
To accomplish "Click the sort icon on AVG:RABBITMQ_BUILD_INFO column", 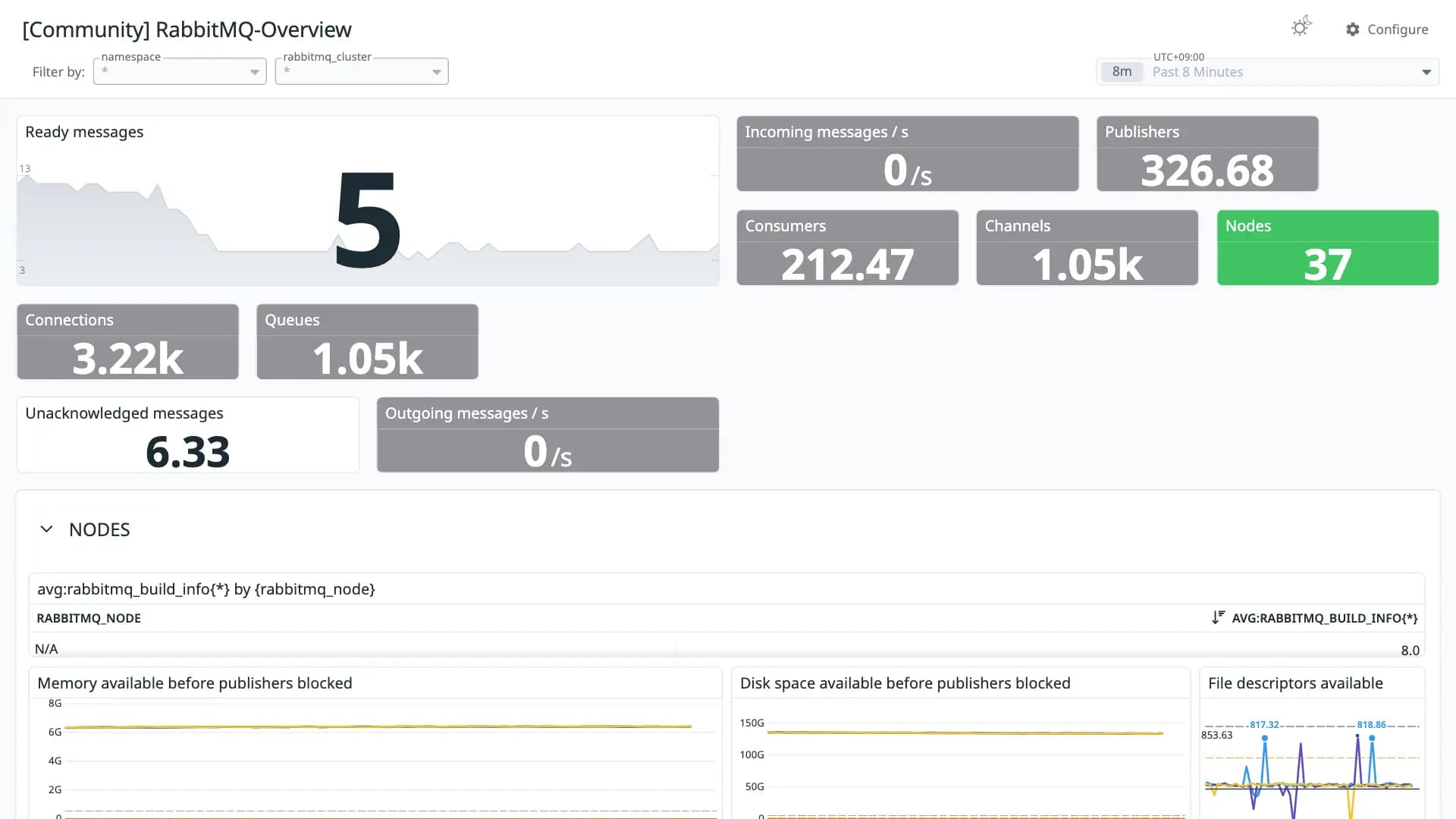I will pos(1218,618).
